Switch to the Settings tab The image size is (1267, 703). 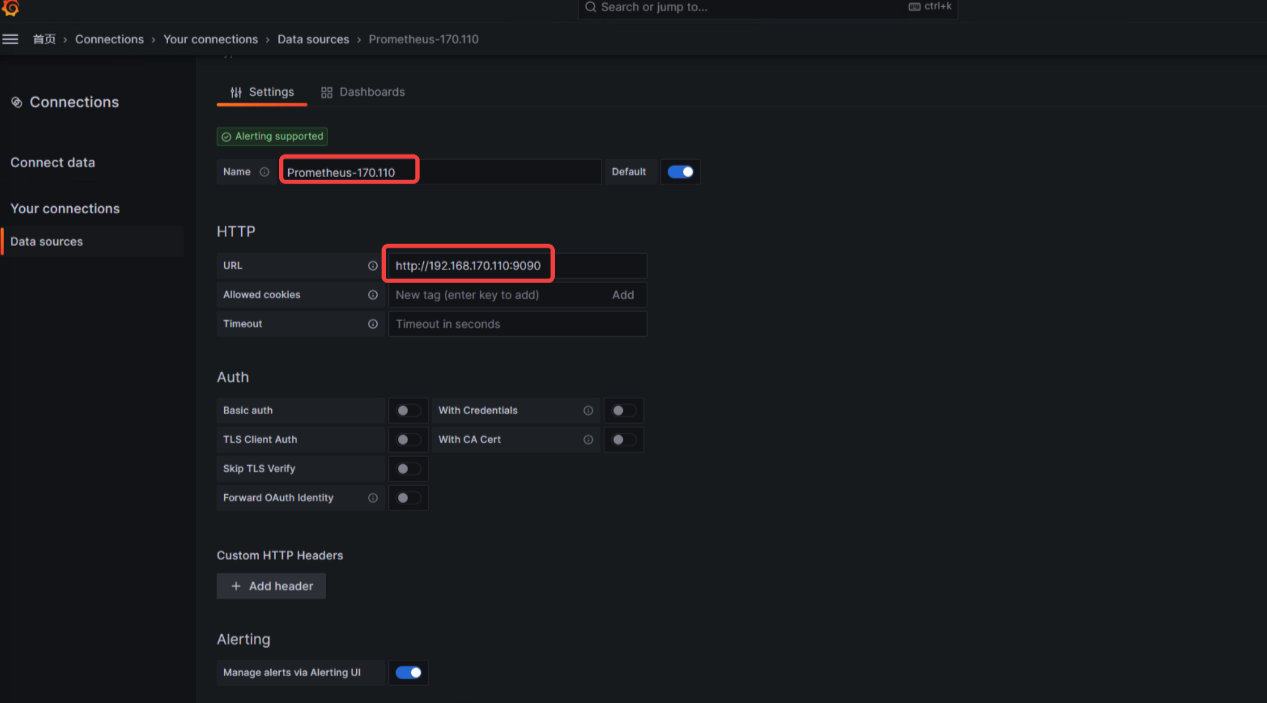[x=262, y=92]
